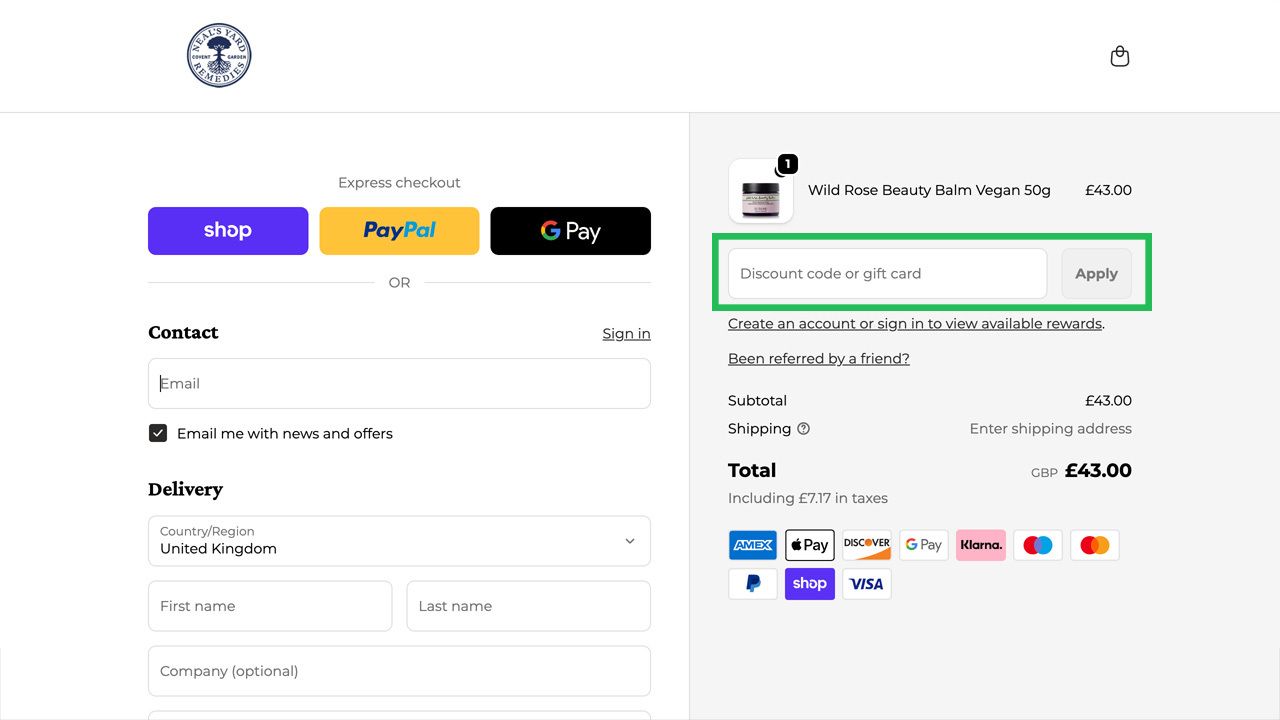
Task: Pay with the PayPal express button
Action: pyautogui.click(x=399, y=230)
